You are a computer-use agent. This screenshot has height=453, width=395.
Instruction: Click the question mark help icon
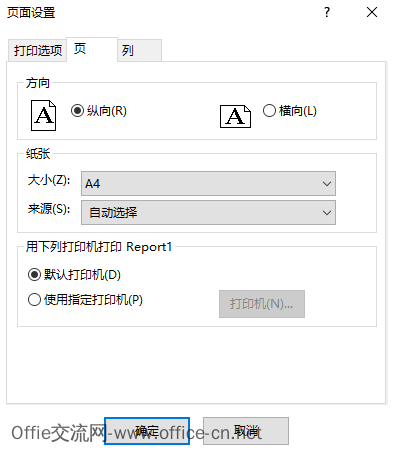pyautogui.click(x=327, y=13)
